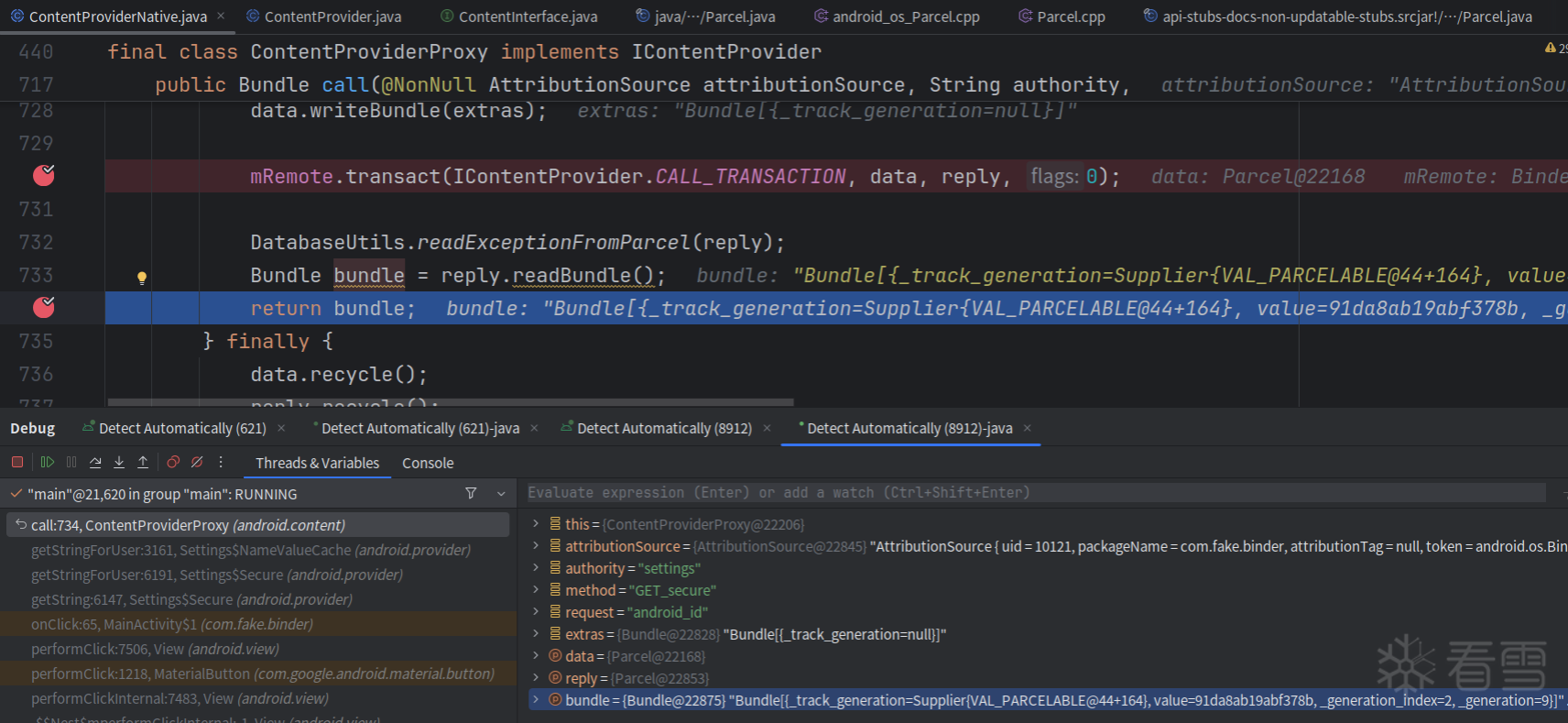
Task: Expand the extras Bundle variable
Action: pos(536,634)
